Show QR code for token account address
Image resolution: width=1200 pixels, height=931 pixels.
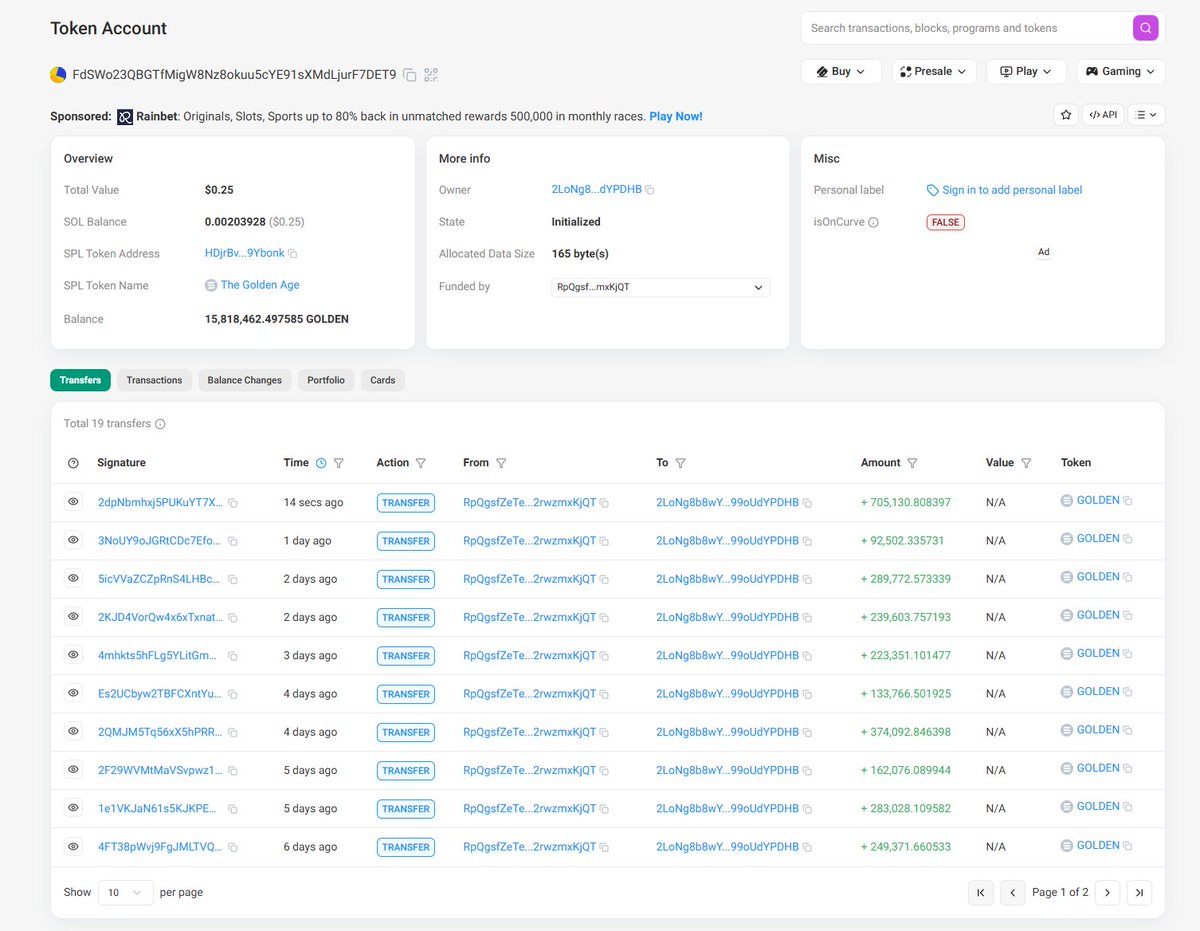pyautogui.click(x=431, y=75)
